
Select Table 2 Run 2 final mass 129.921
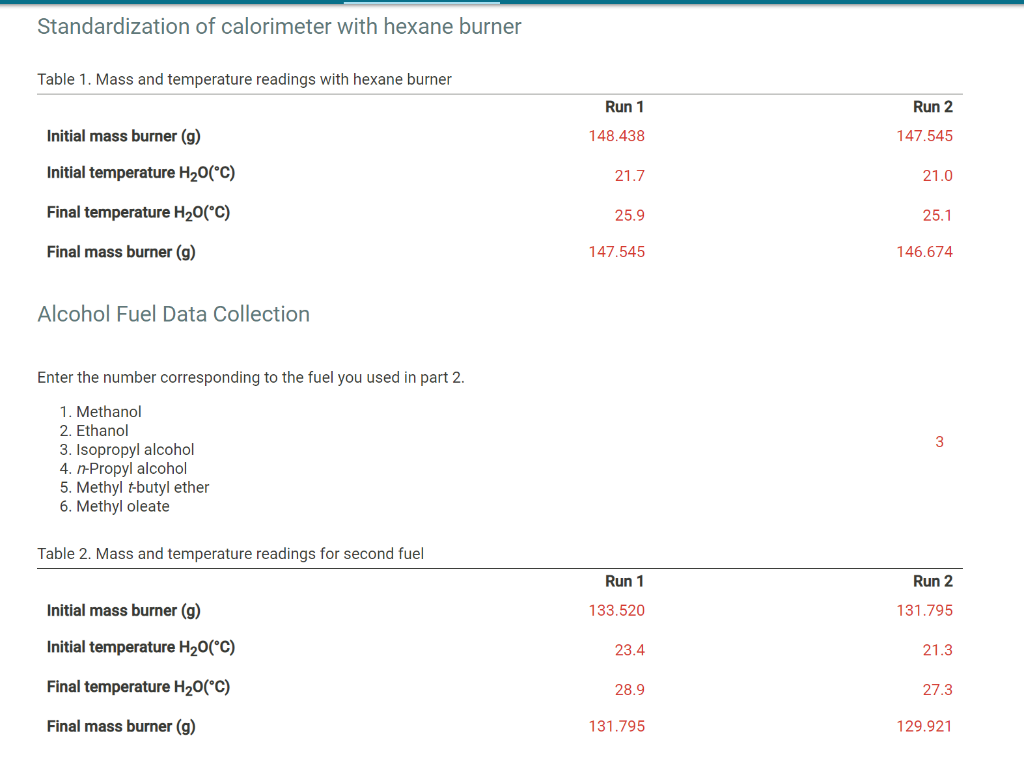tap(924, 727)
